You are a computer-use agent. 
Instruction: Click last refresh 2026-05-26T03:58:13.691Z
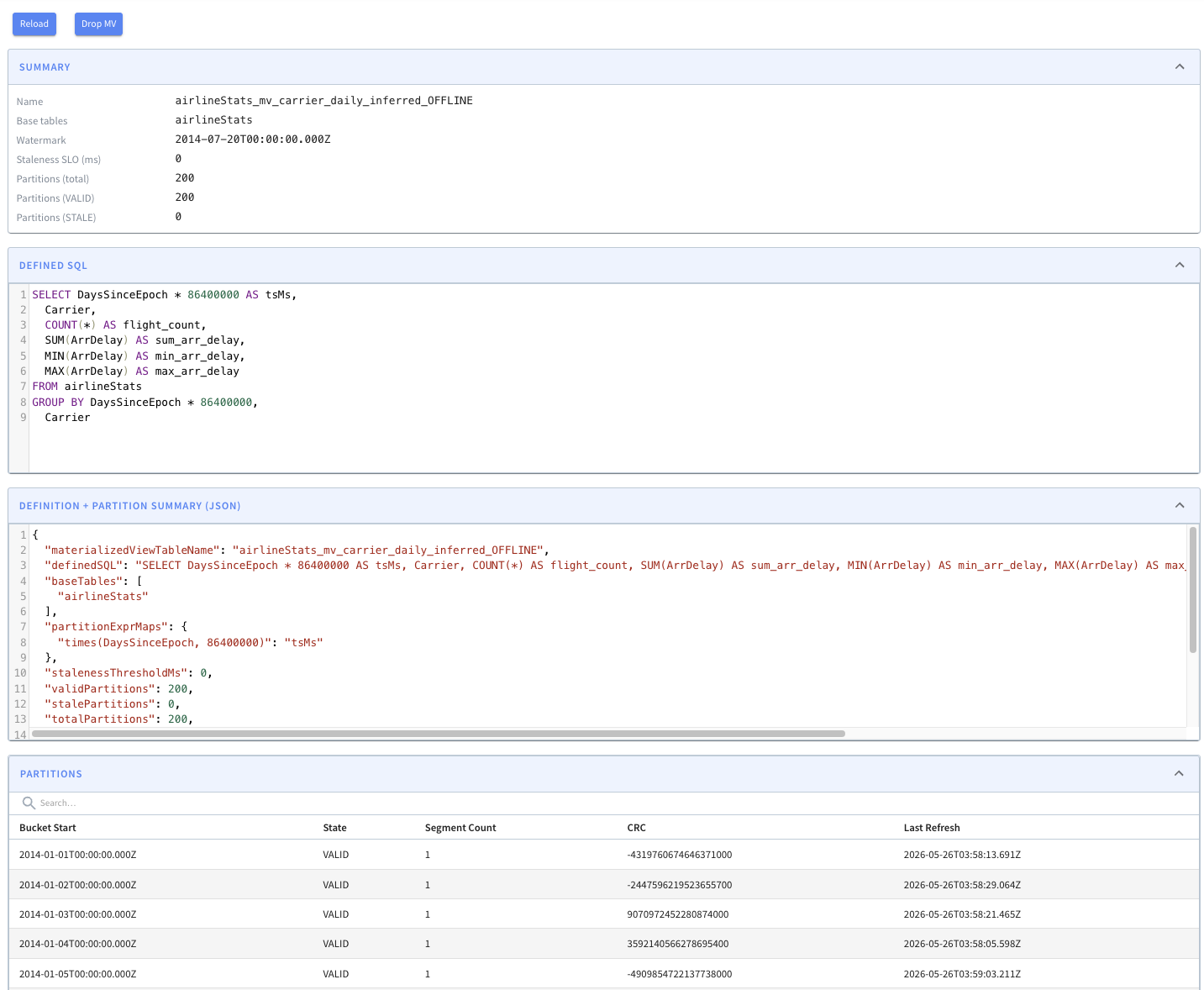962,855
